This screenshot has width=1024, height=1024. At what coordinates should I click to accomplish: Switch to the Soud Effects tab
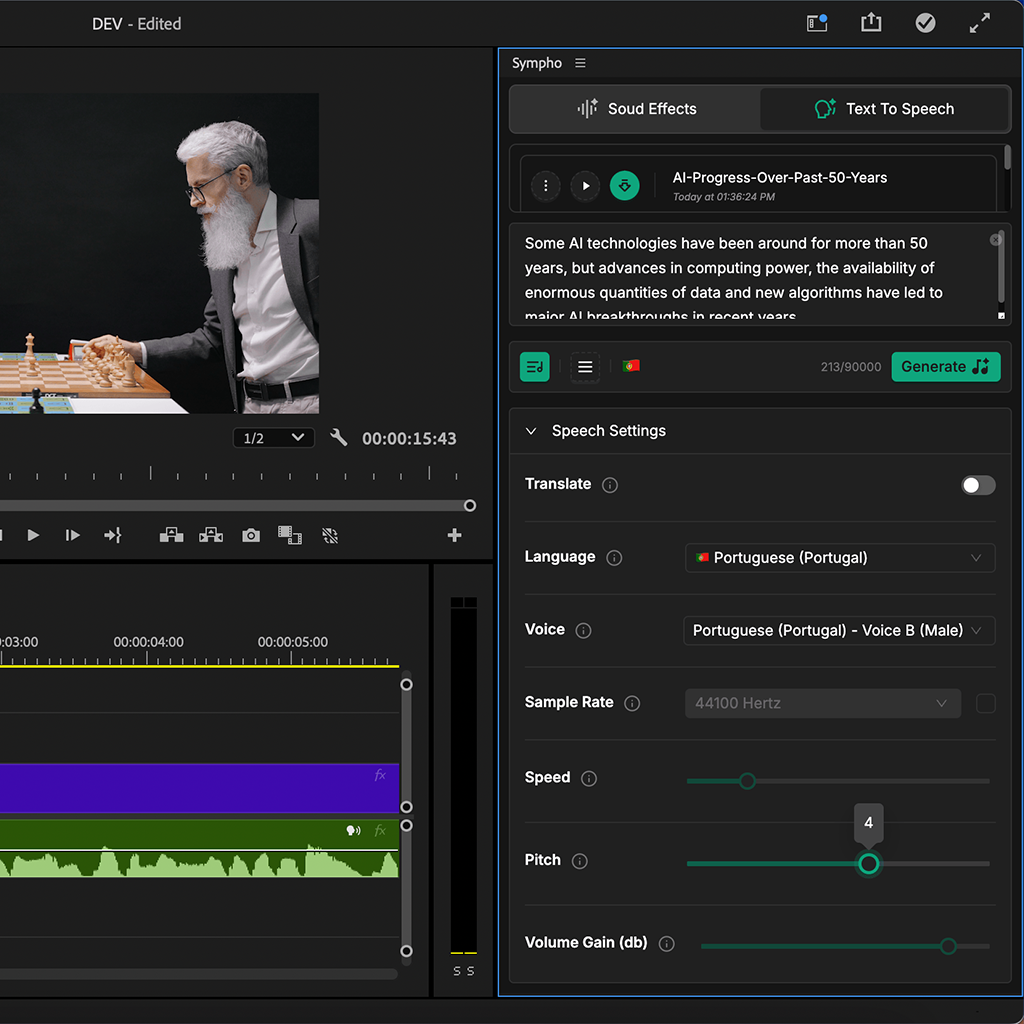point(636,109)
